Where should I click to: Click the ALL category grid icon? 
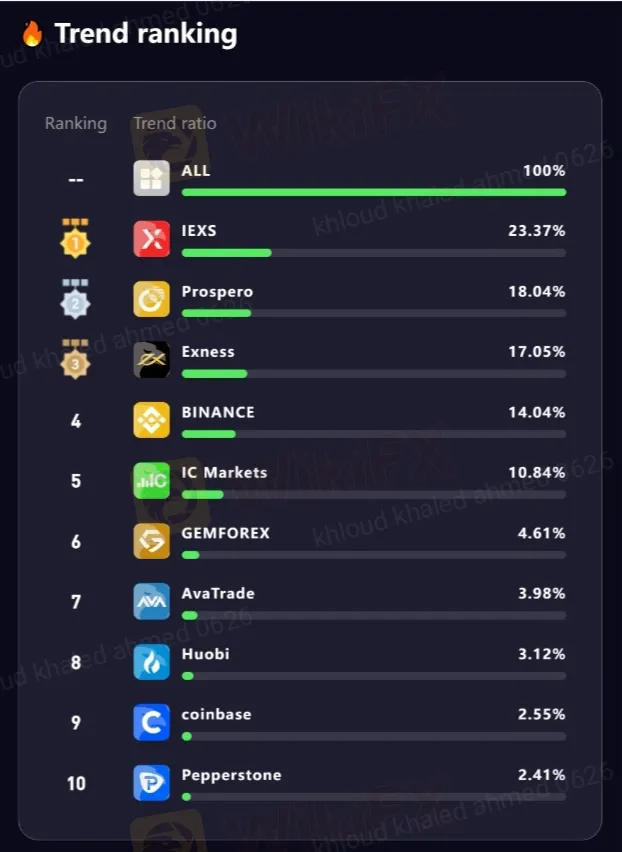[151, 178]
